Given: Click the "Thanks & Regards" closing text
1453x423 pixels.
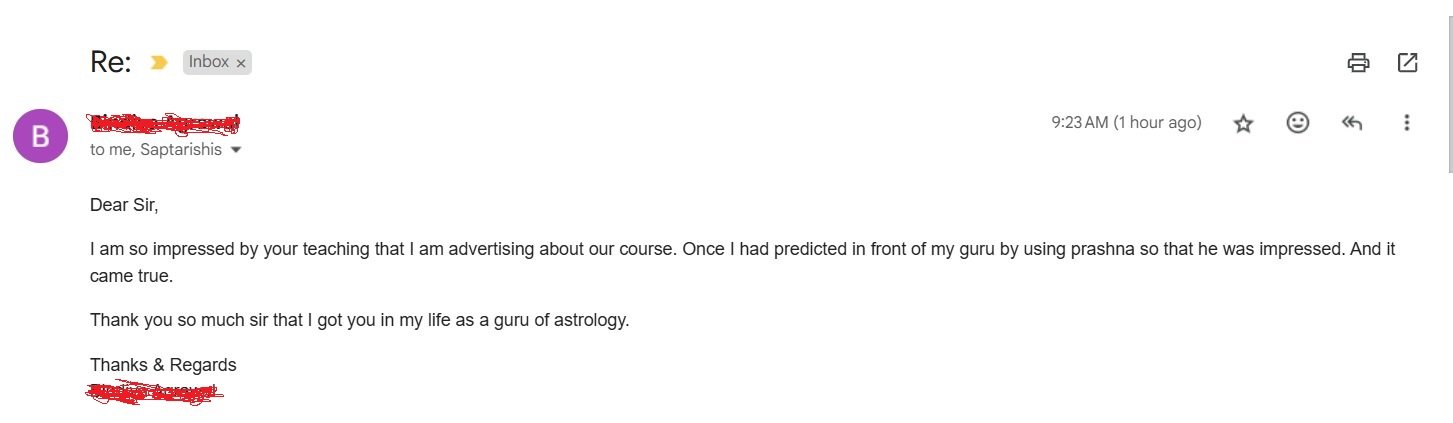Looking at the screenshot, I should 163,365.
